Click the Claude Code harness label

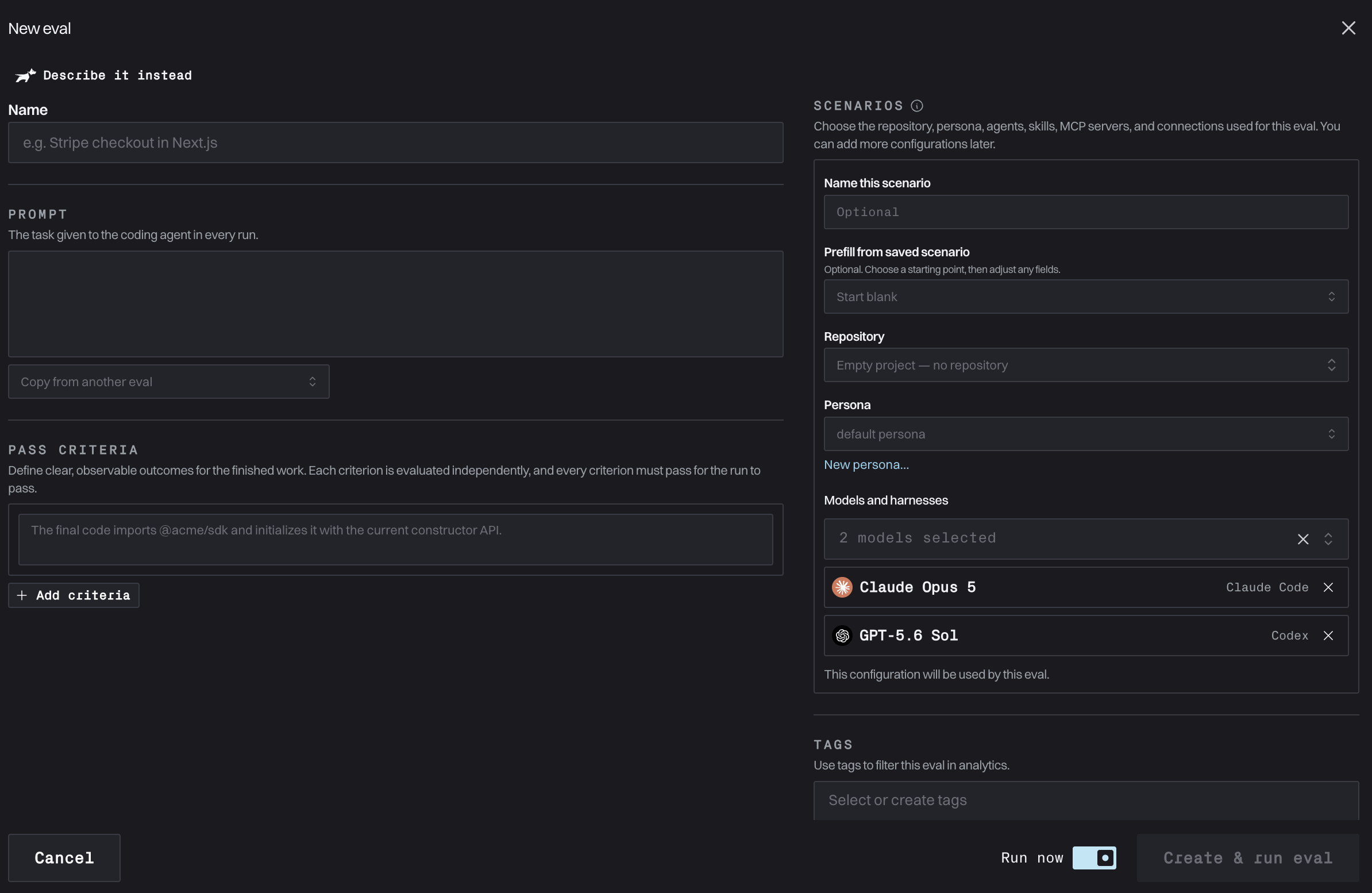click(x=1267, y=587)
